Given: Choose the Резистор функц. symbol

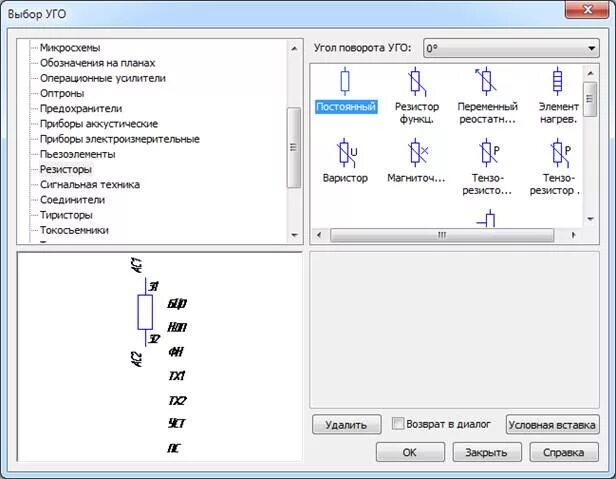Looking at the screenshot, I should [416, 95].
